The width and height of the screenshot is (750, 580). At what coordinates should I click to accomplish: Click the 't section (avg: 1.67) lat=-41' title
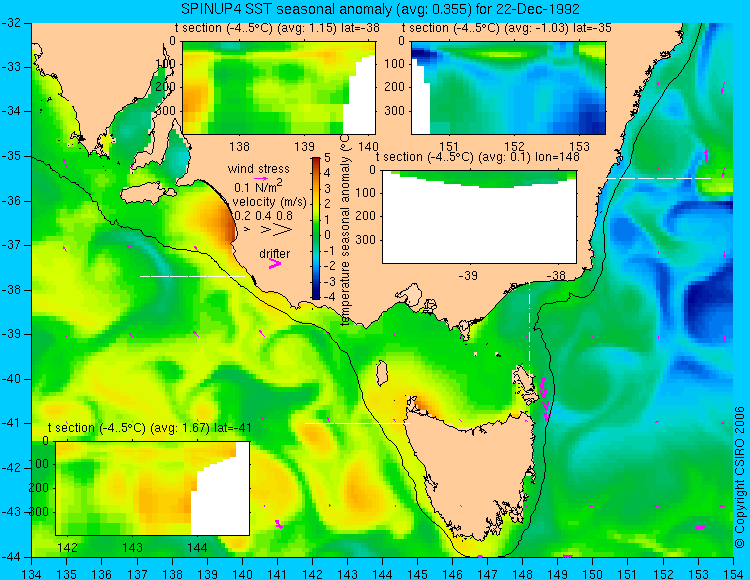coord(150,428)
